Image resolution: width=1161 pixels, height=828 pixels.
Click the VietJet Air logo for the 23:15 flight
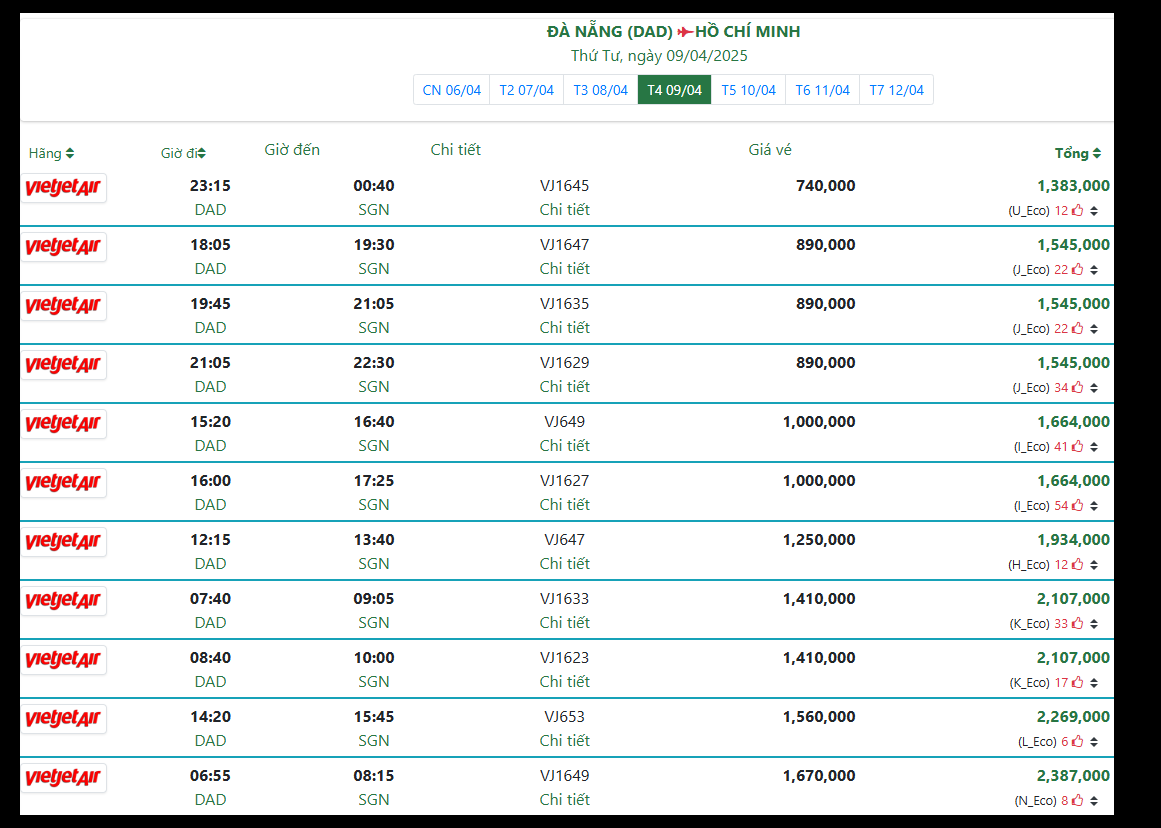(64, 188)
